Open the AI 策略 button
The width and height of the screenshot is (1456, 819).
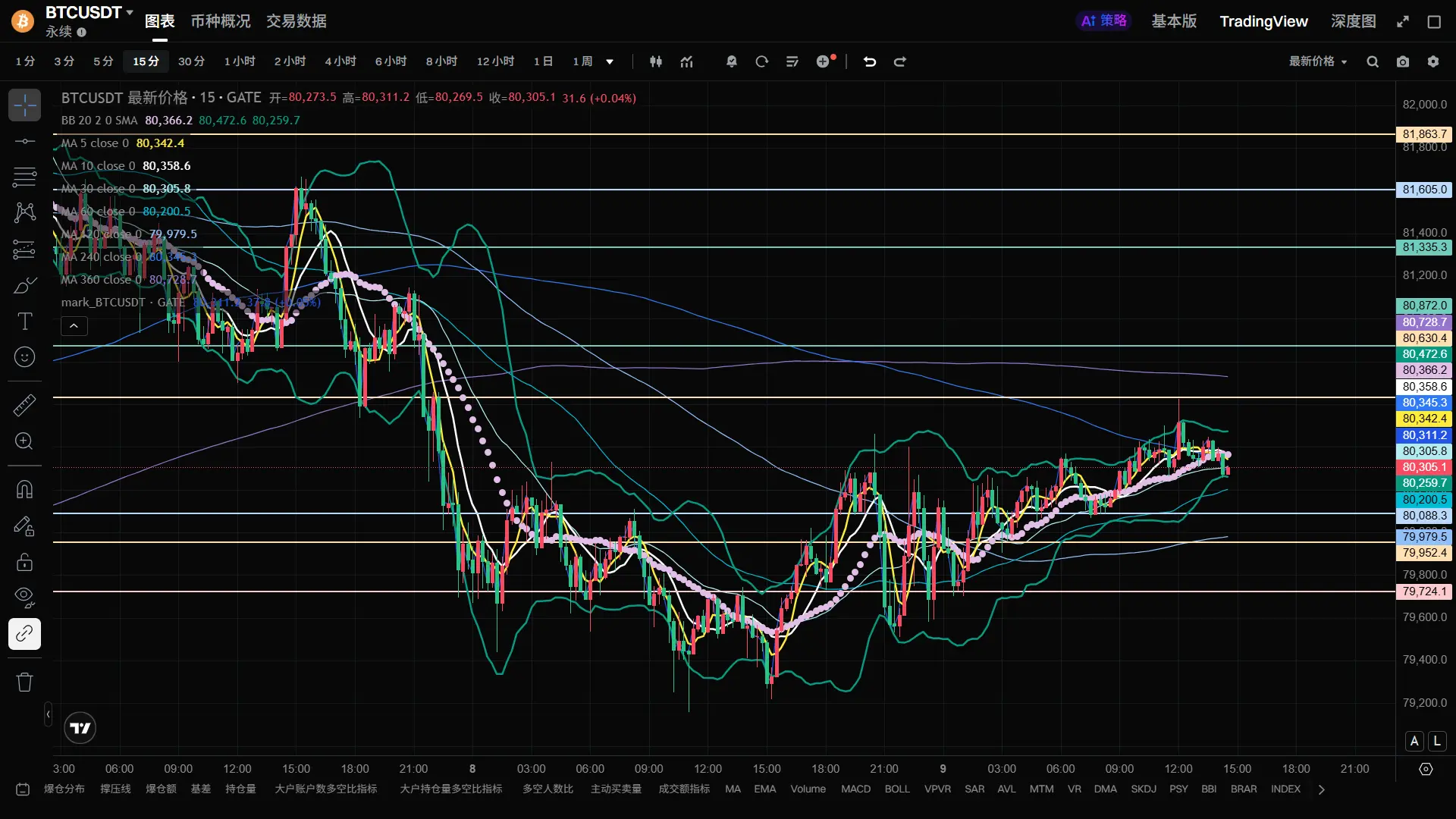point(1103,20)
